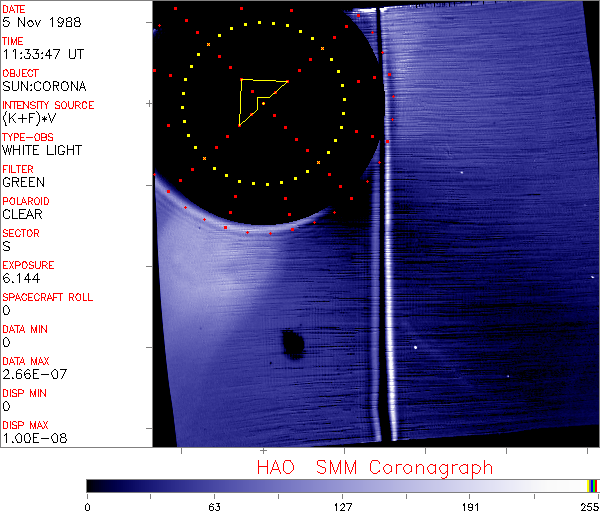
Task: Click the (K+F)*V intensity source value
Action: (x=26, y=118)
